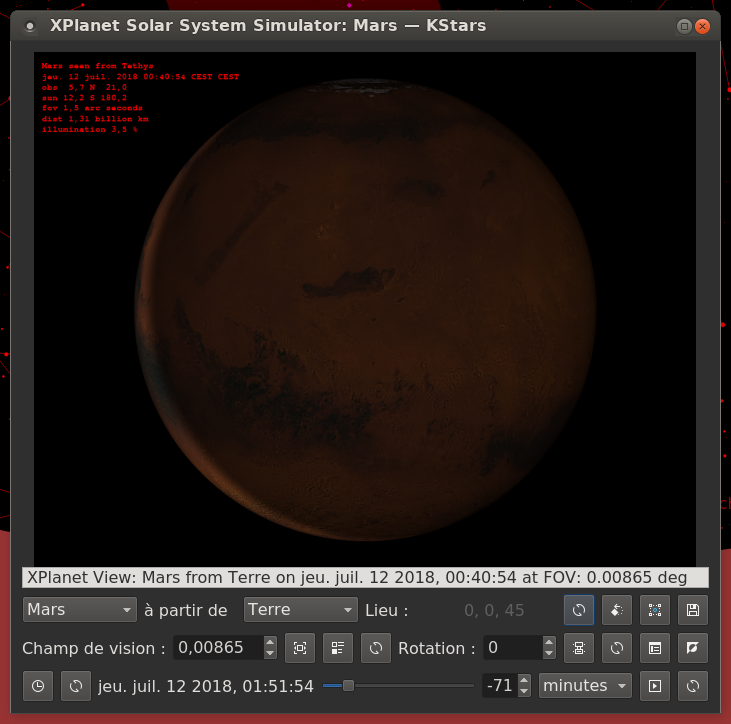731x724 pixels.
Task: Click the 'Champ de vision :' label
Action: (x=94, y=648)
